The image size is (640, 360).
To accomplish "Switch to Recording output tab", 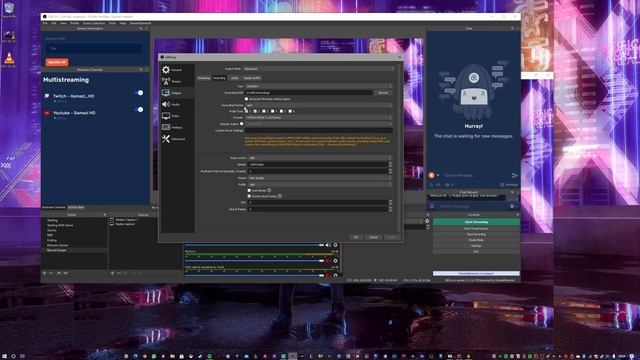I will pos(219,78).
